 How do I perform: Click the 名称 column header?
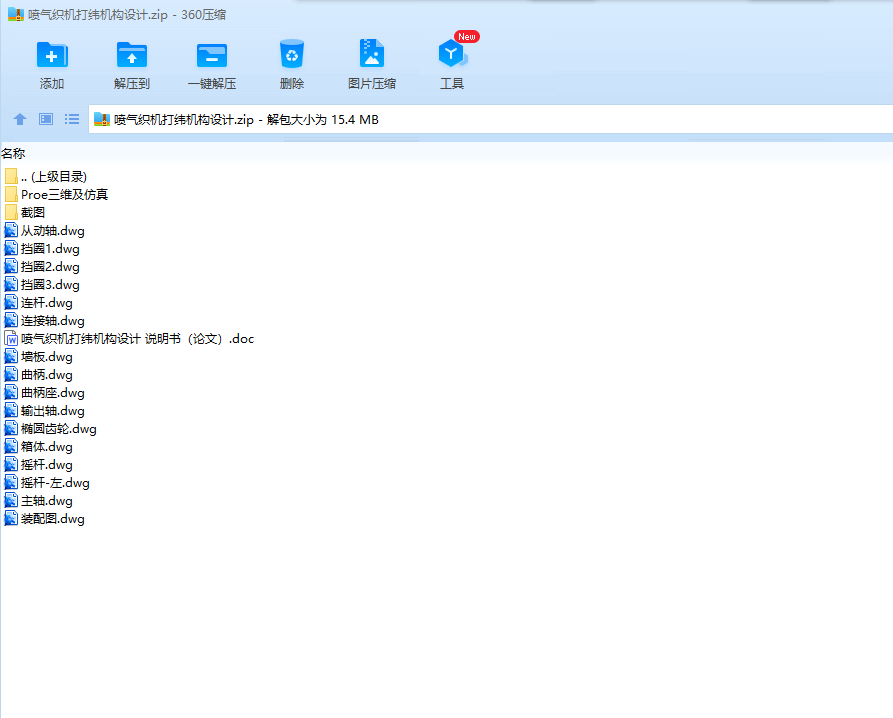point(13,153)
